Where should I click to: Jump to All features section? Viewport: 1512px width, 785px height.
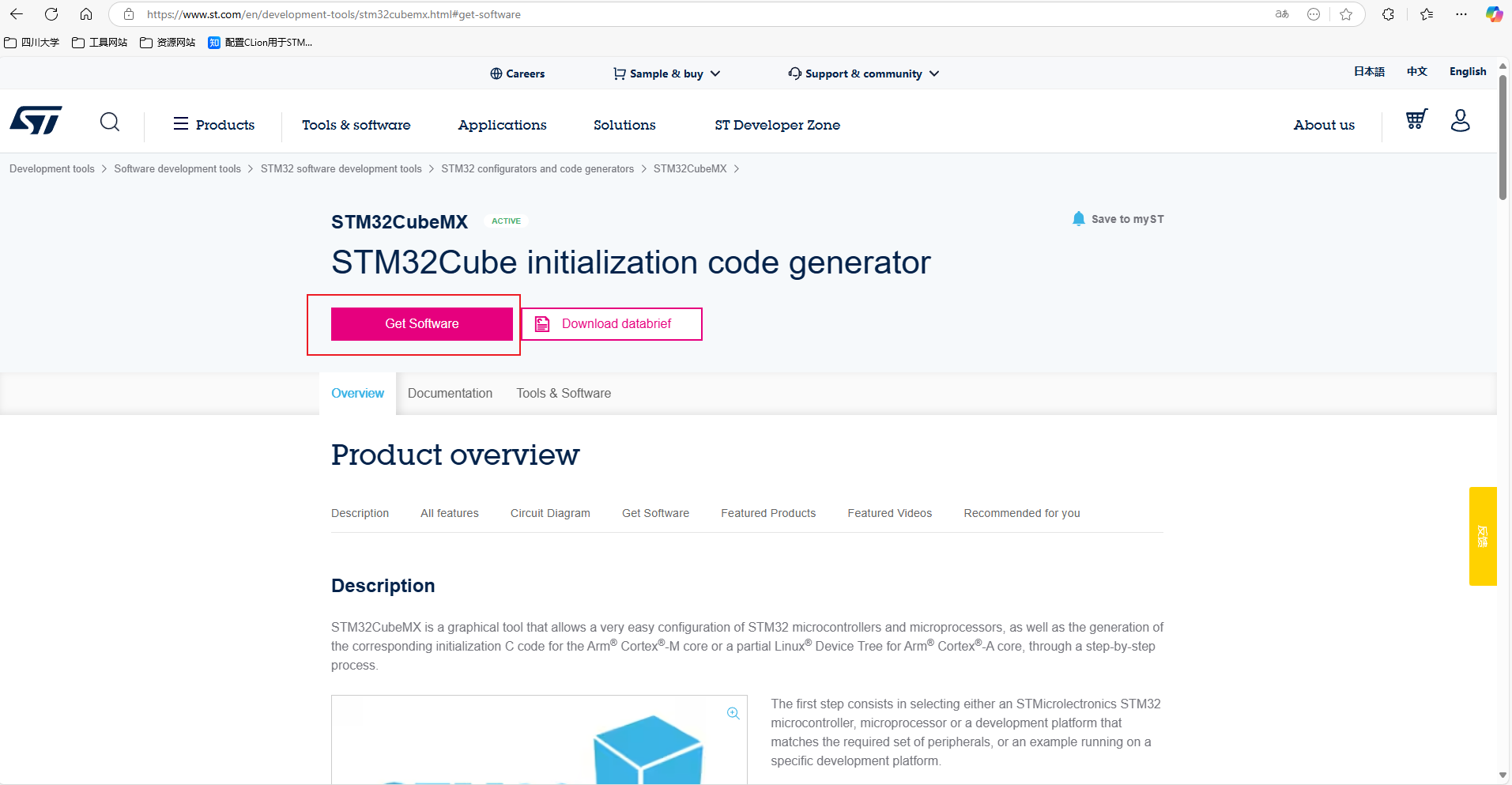(x=450, y=513)
